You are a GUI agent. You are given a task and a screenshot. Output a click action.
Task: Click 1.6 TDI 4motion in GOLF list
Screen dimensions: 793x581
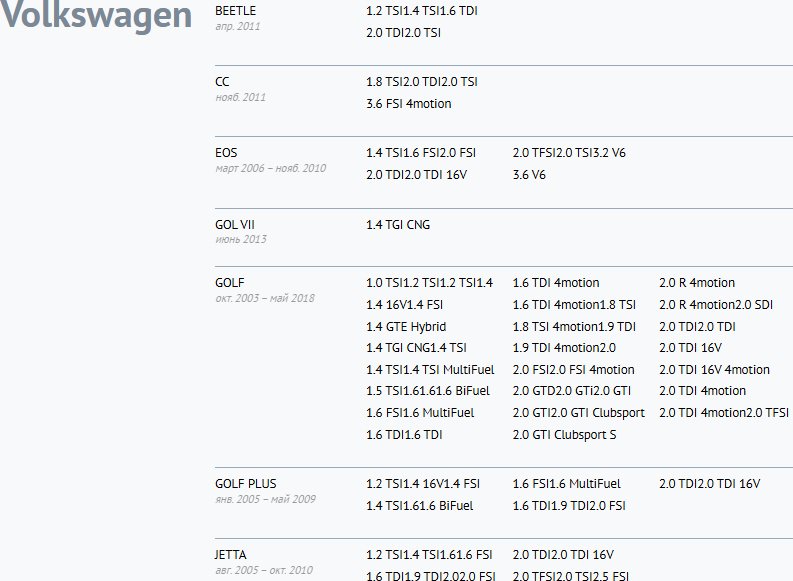click(x=556, y=283)
